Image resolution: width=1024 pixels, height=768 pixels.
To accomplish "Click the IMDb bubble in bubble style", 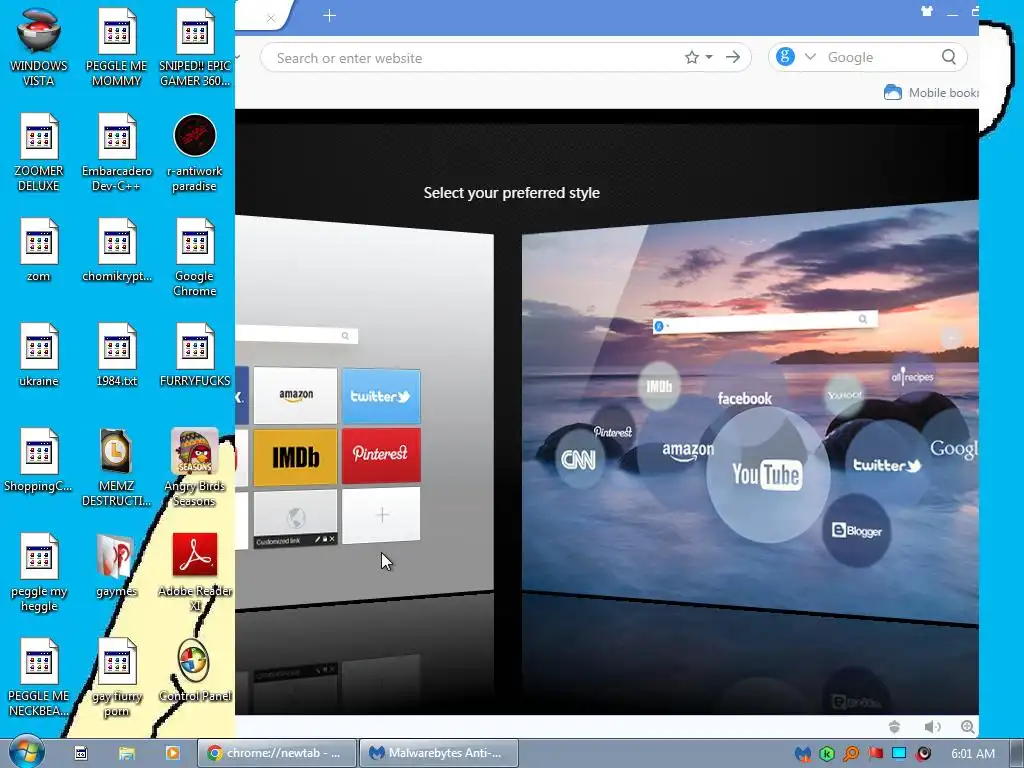I will 659,386.
